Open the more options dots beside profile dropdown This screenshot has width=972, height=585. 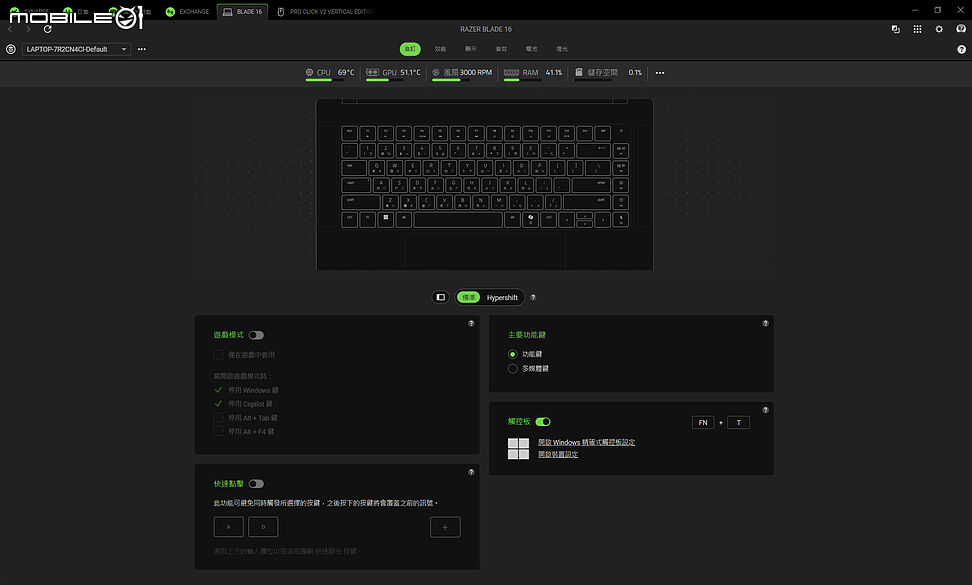tap(142, 49)
